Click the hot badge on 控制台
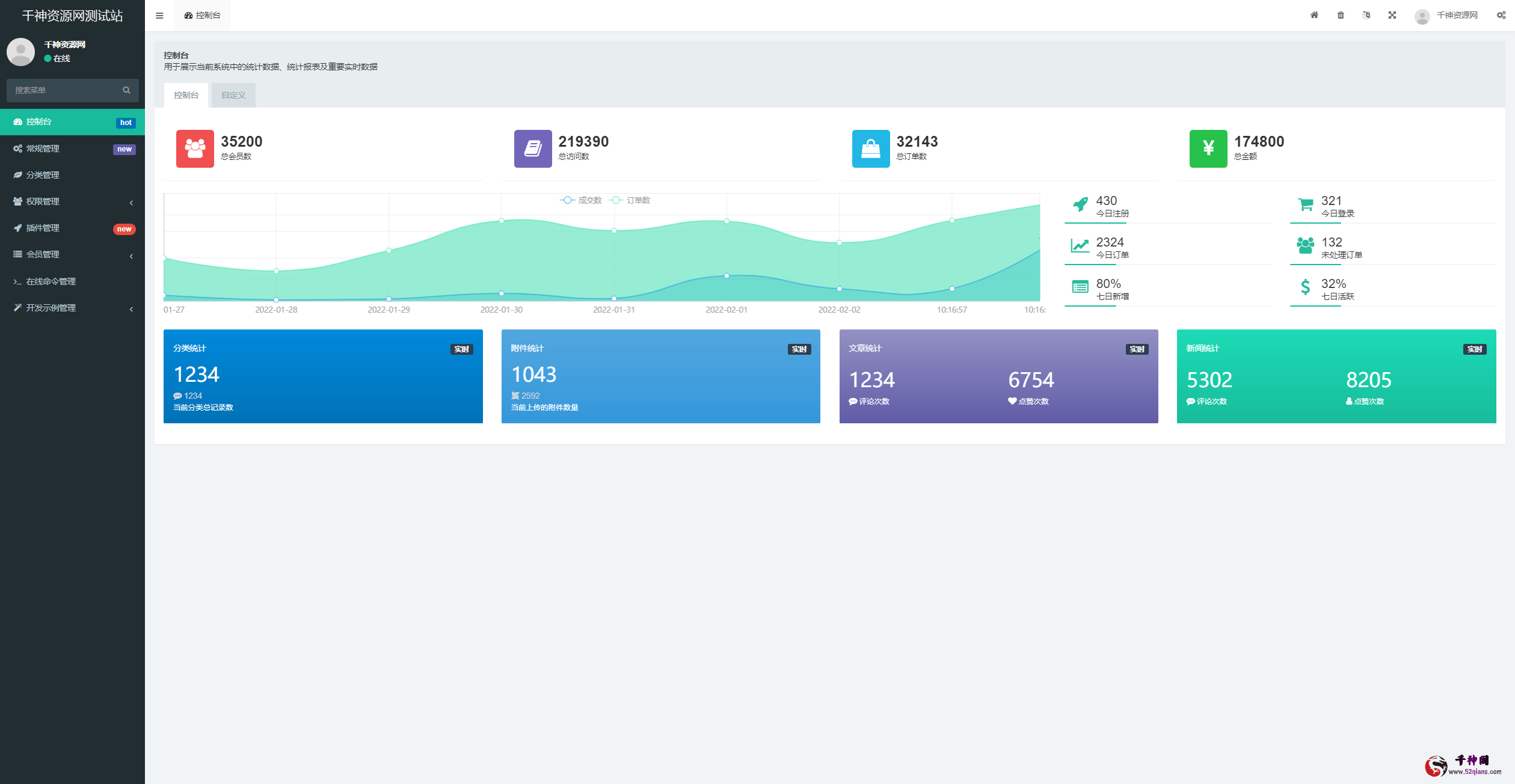This screenshot has width=1515, height=784. click(126, 123)
